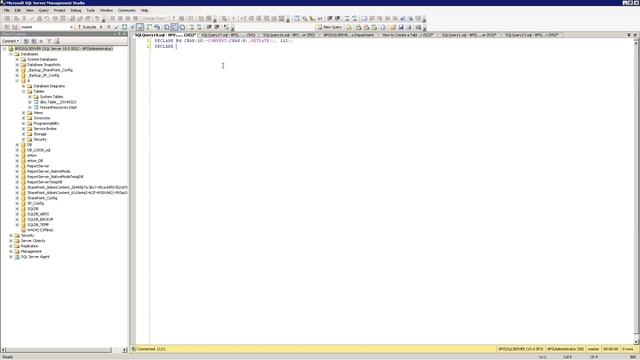Click in the query editor after second DECLARE
Image resolution: width=640 pixels, height=360 pixels.
click(x=177, y=47)
